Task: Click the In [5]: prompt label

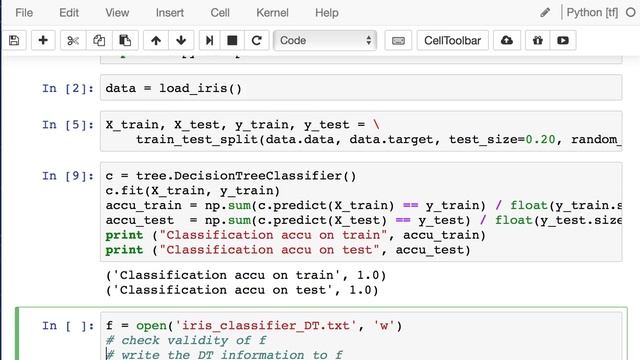Action: click(68, 124)
